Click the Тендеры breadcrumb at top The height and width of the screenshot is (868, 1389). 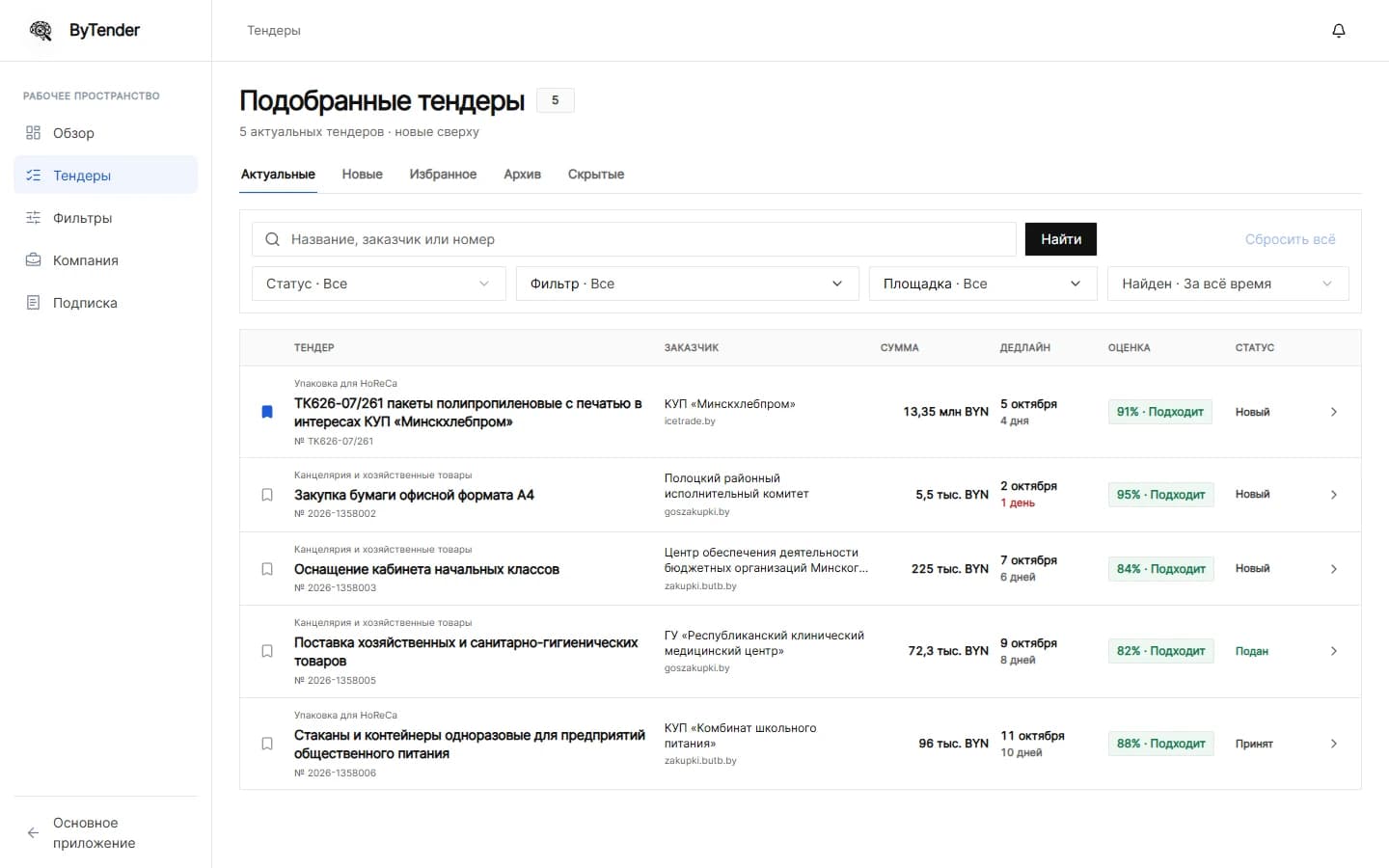click(274, 31)
